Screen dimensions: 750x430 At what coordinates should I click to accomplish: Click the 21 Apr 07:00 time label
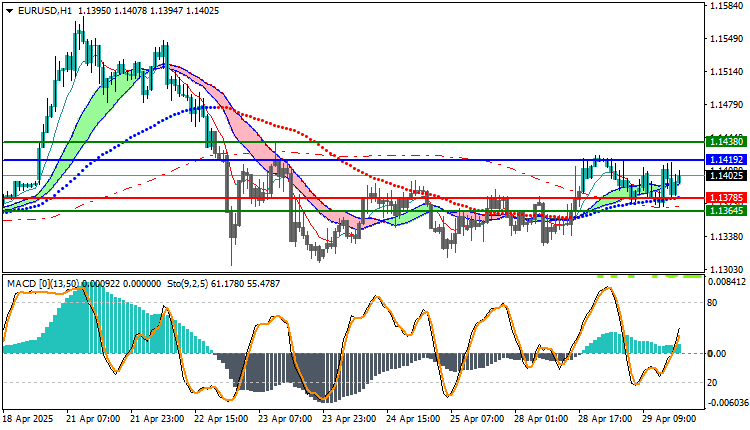coord(93,419)
